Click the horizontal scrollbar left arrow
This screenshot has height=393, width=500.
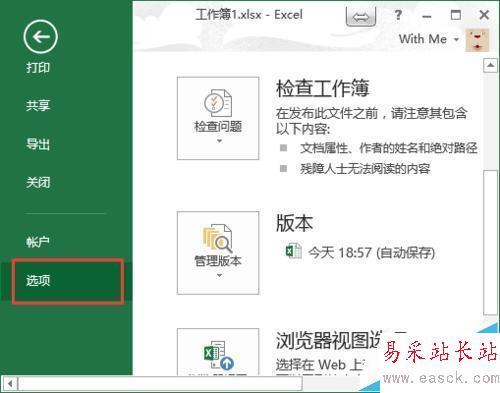coord(10,383)
